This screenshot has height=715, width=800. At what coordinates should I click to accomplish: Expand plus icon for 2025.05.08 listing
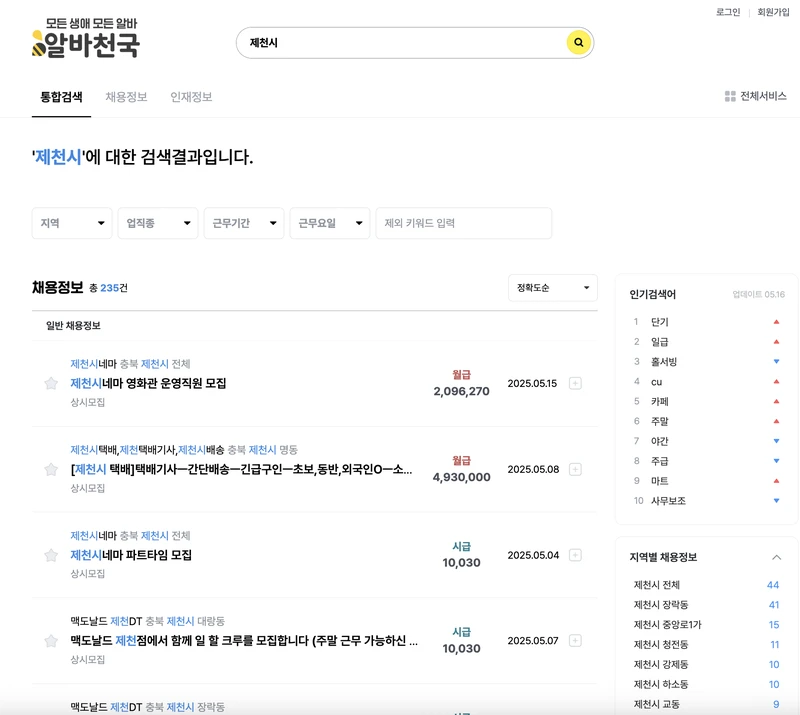(575, 469)
